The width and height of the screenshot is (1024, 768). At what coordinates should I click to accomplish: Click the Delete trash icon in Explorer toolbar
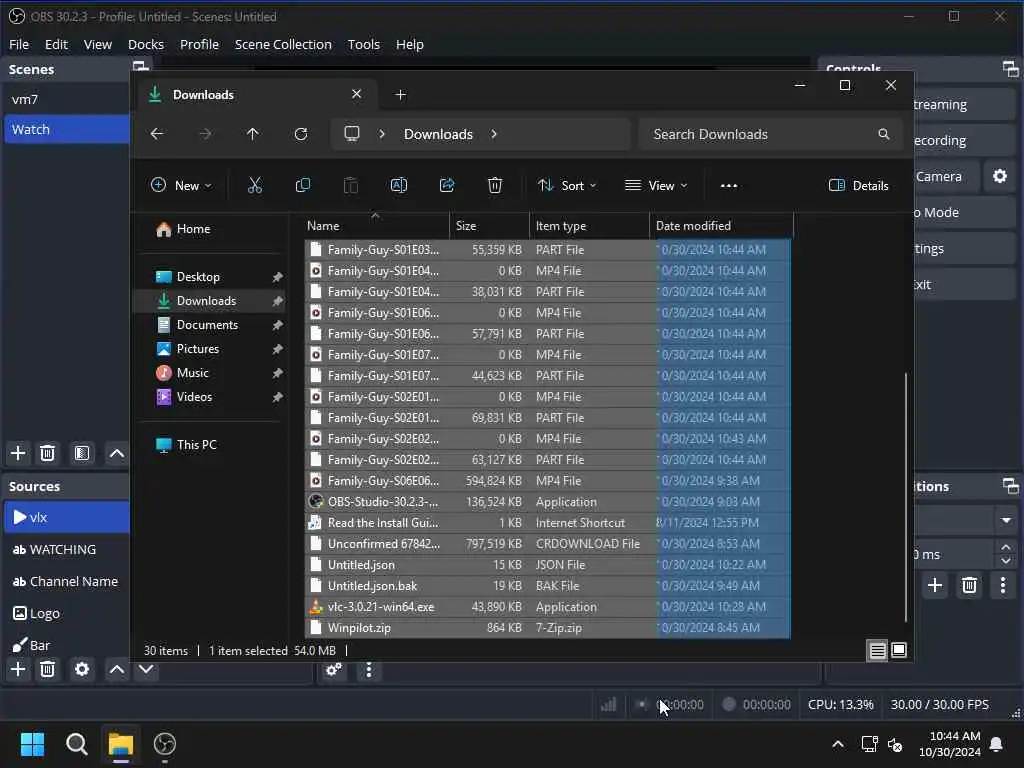point(495,185)
